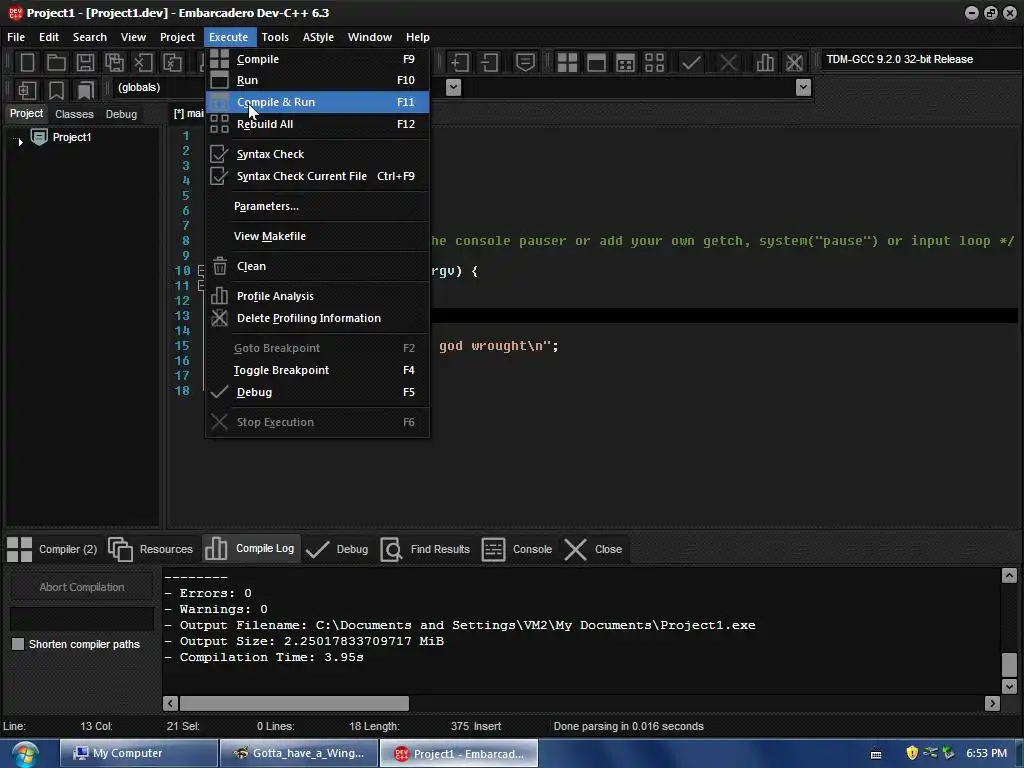1024x768 pixels.
Task: Click the yellow security shield tray icon
Action: click(912, 753)
